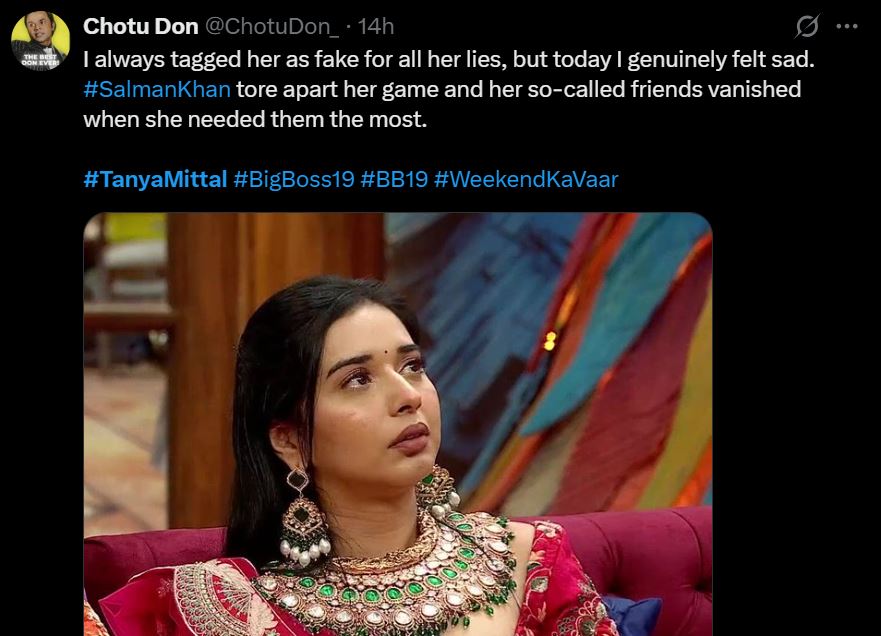
Task: Open the three-dot more options menu
Action: pos(847,26)
